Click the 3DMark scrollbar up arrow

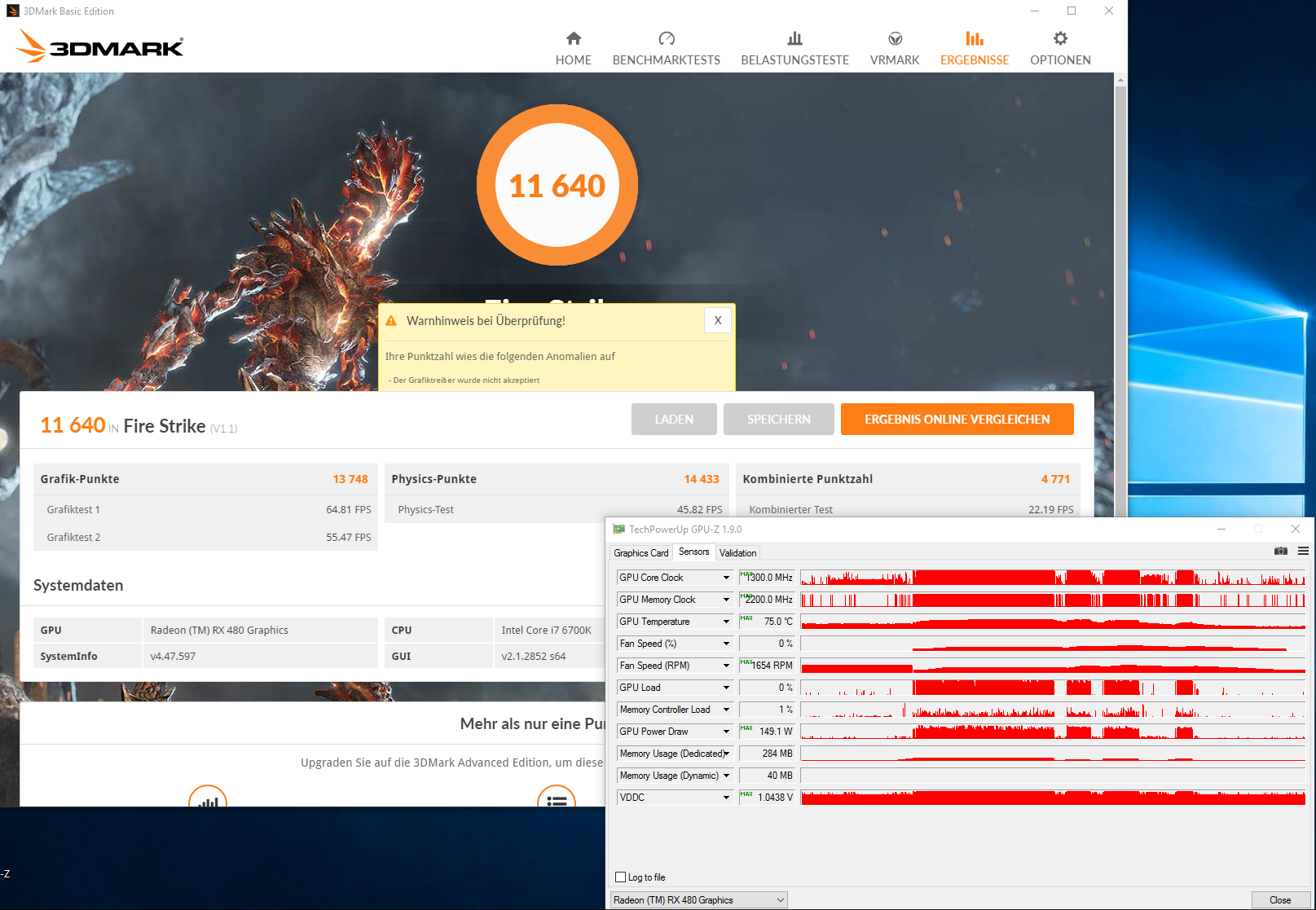pos(1120,79)
